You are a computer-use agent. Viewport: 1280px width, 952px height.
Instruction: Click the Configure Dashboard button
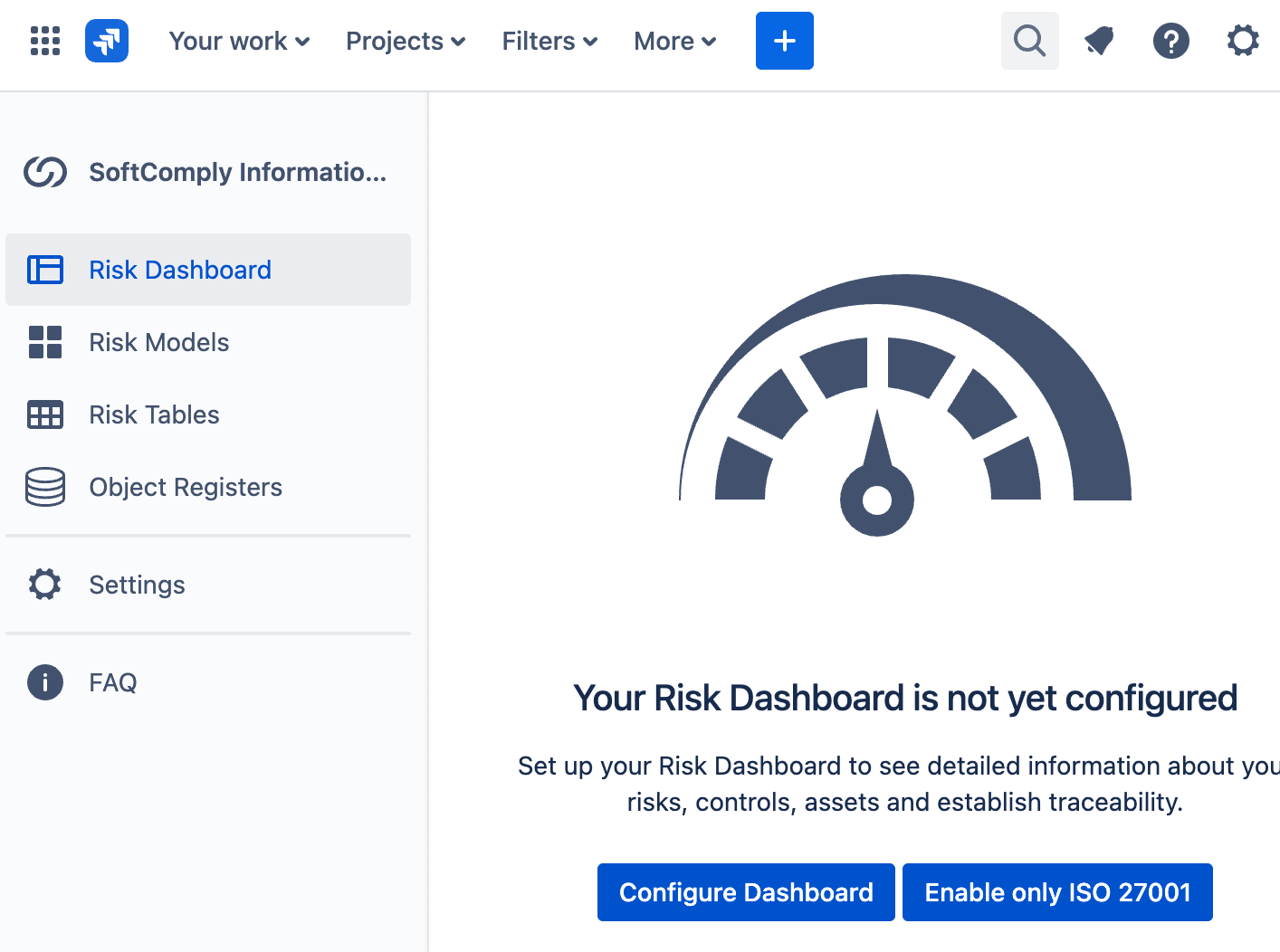click(746, 892)
